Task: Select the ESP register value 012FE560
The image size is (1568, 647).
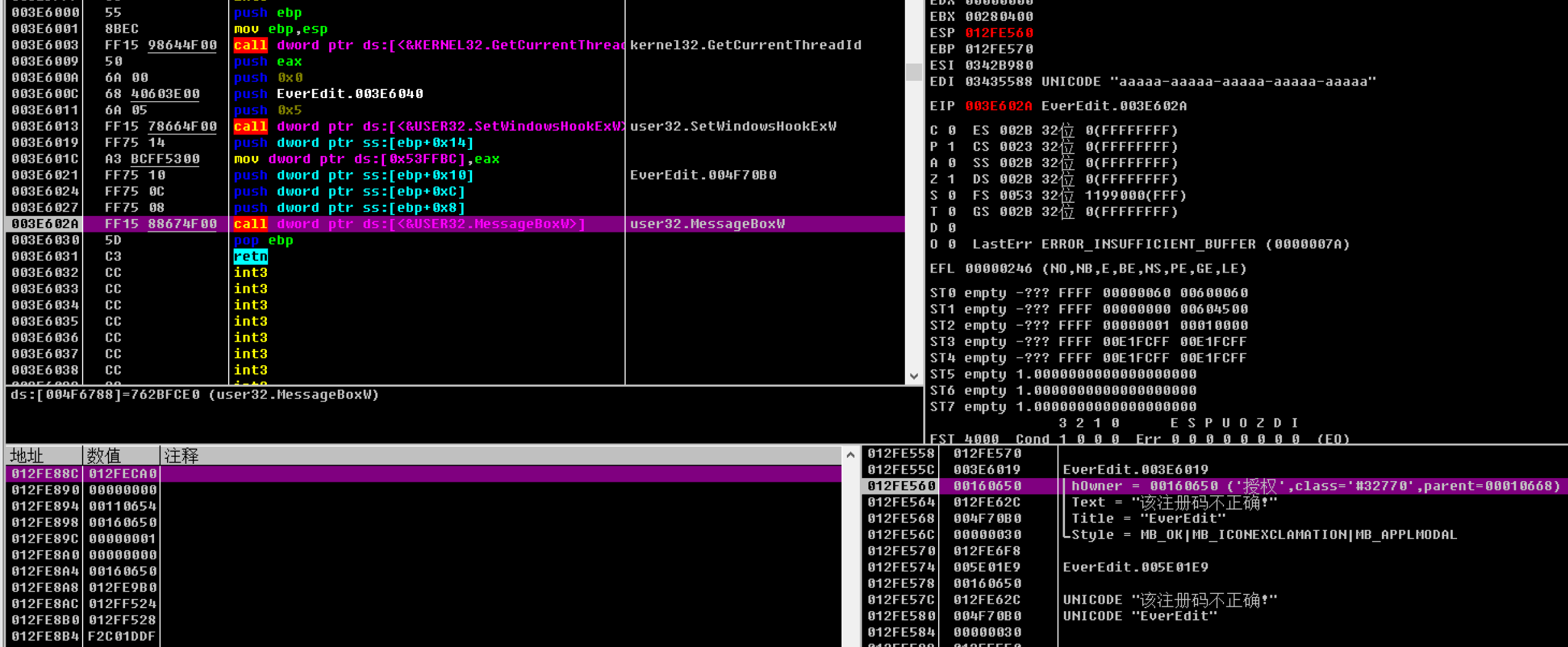Action: (x=998, y=33)
